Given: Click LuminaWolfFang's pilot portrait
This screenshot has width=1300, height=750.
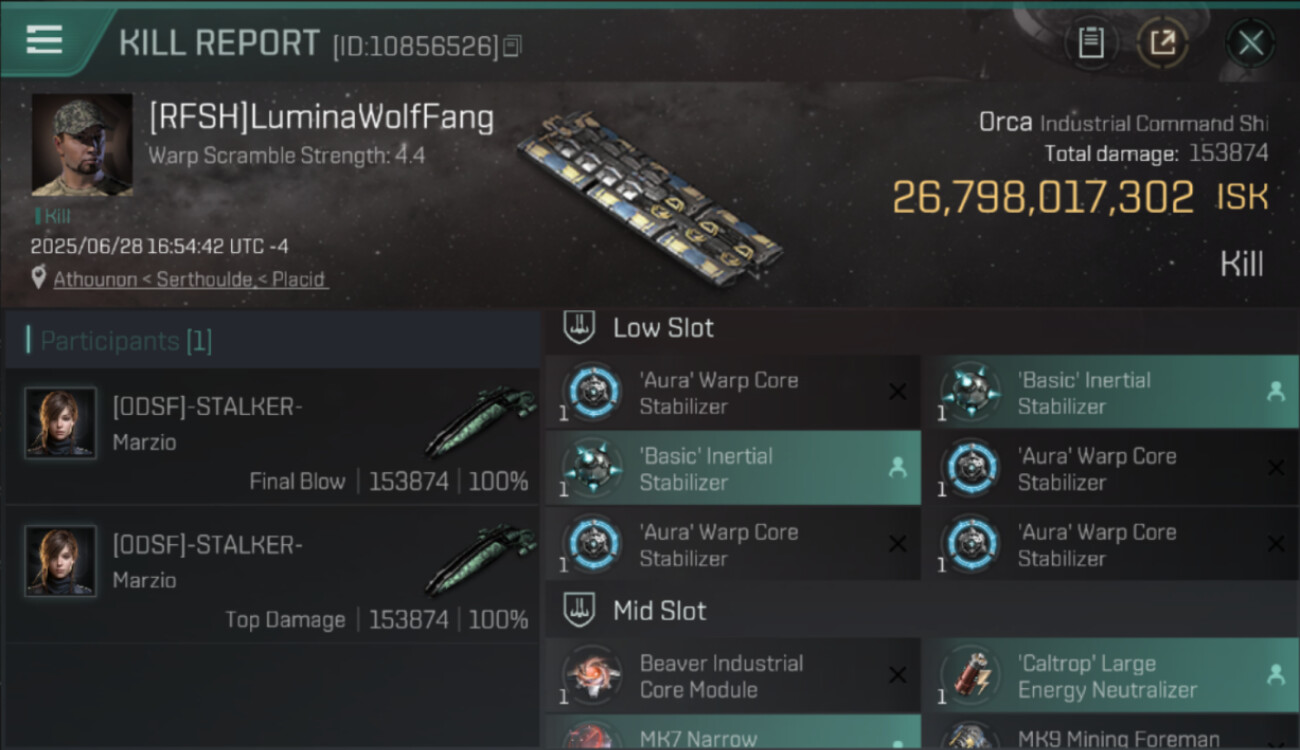Looking at the screenshot, I should coord(82,145).
